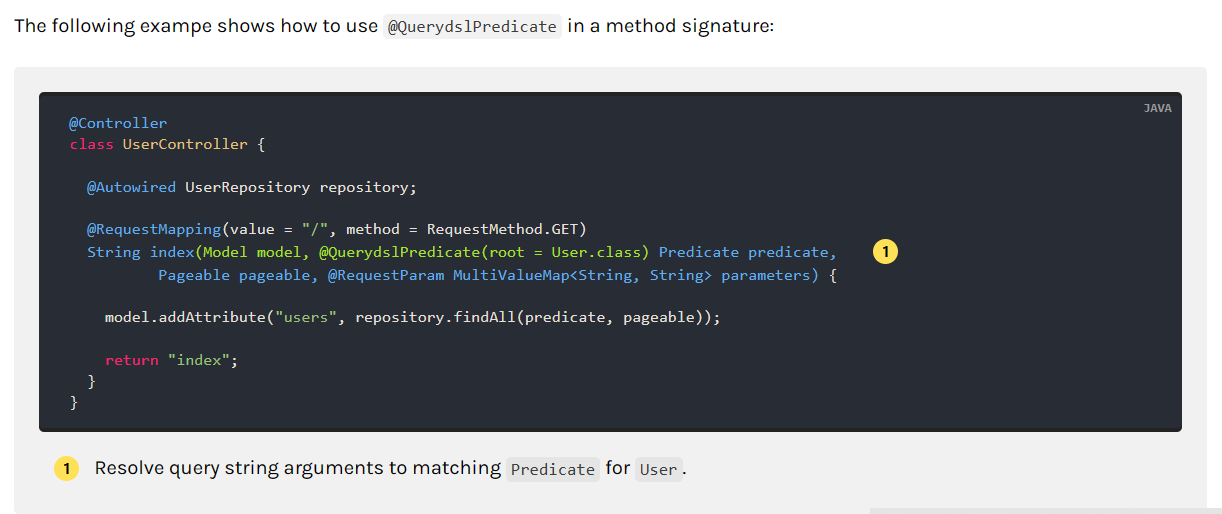Click the @RequestMapping annotation
1222x514 pixels.
[154, 229]
